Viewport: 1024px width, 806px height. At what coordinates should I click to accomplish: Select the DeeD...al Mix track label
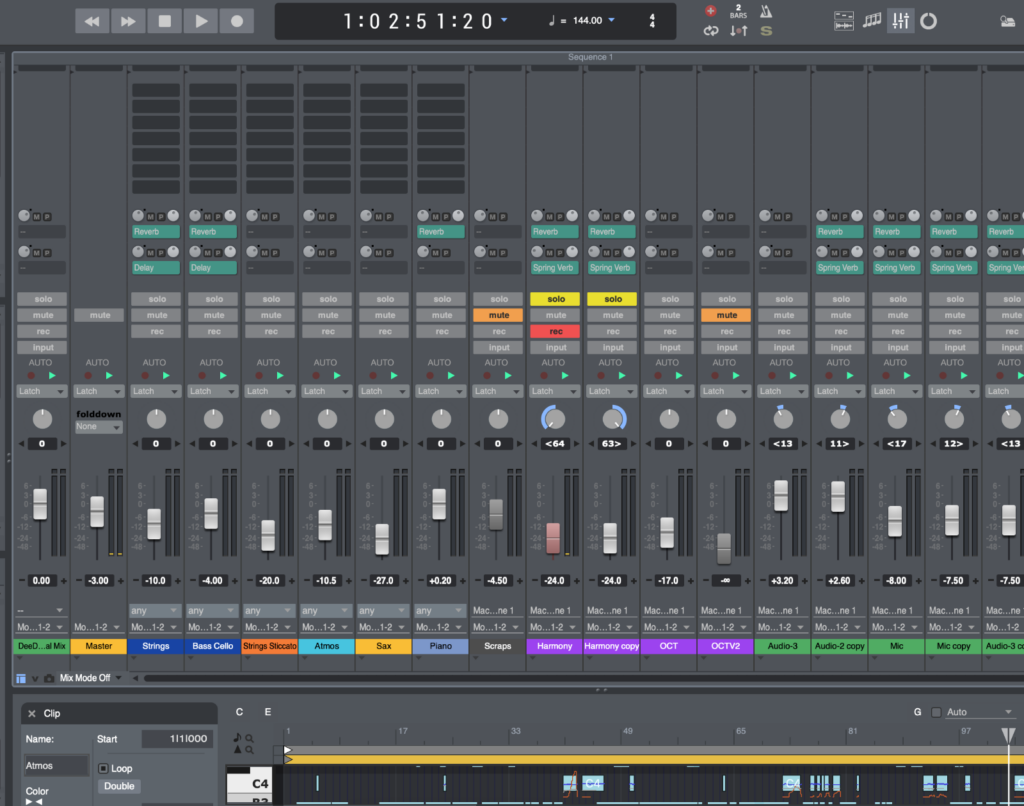click(x=41, y=646)
